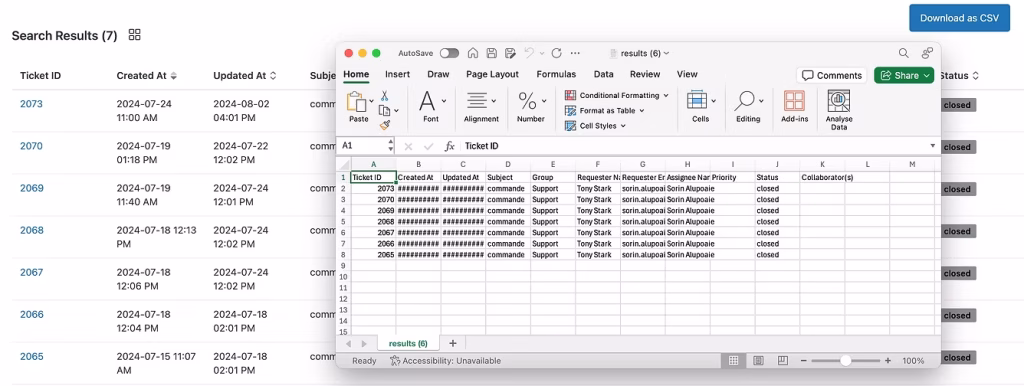Switch to the Formulas ribbon tab
The width and height of the screenshot is (1024, 386).
click(x=556, y=74)
